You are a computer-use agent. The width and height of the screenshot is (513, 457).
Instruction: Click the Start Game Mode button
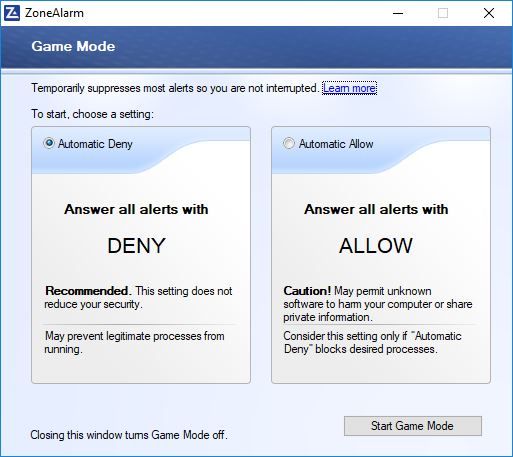tap(413, 426)
